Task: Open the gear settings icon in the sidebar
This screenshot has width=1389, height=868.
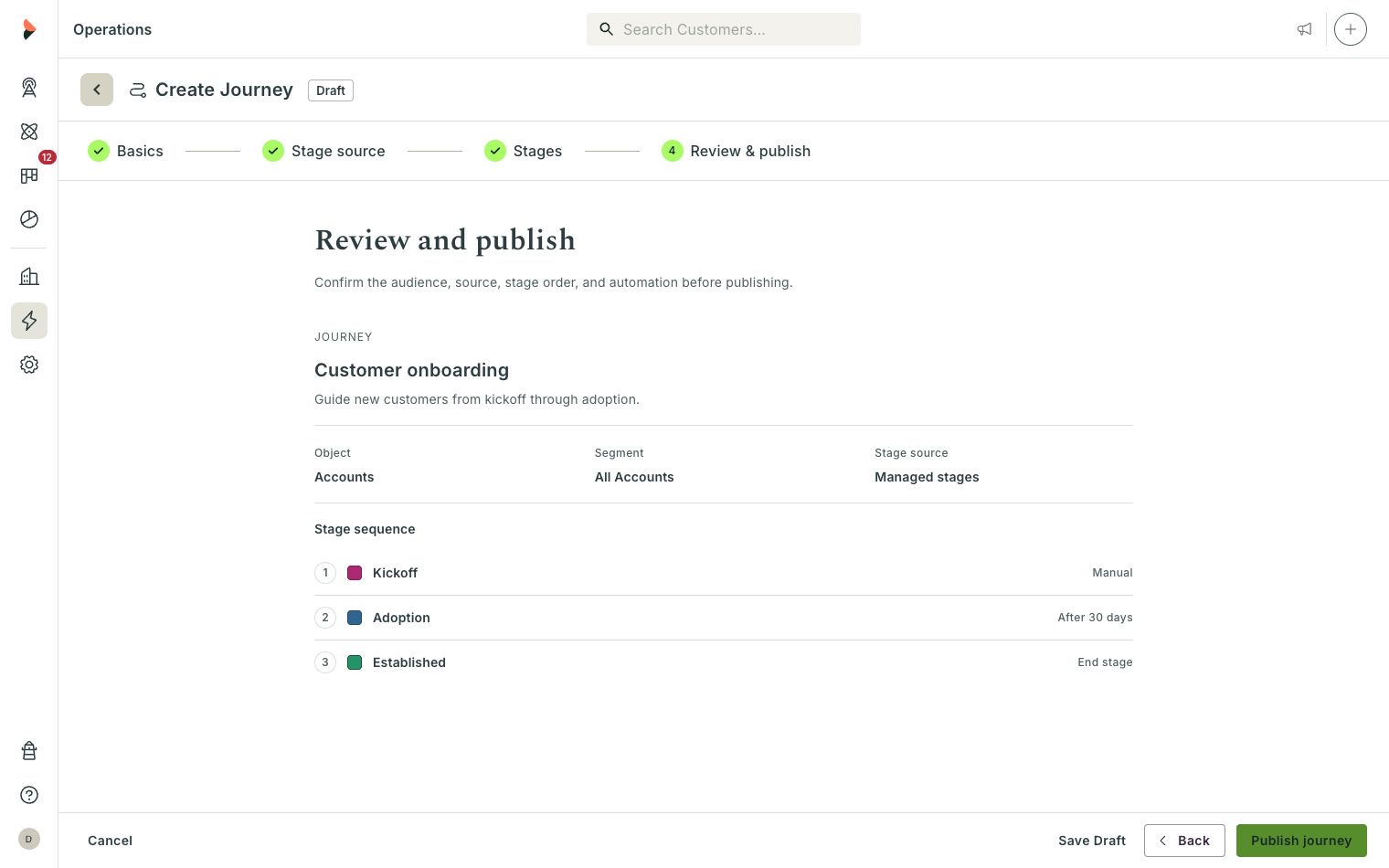Action: click(x=29, y=365)
